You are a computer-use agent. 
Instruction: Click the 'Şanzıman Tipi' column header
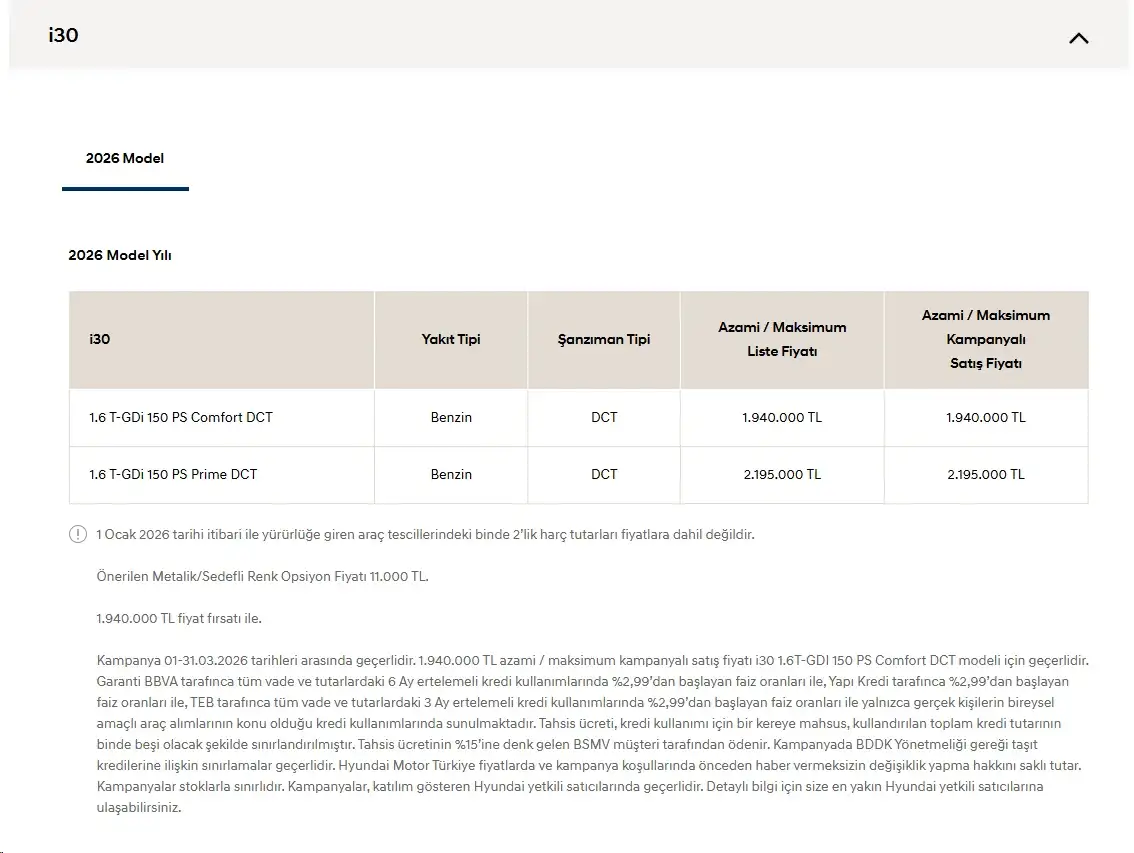[x=604, y=339]
